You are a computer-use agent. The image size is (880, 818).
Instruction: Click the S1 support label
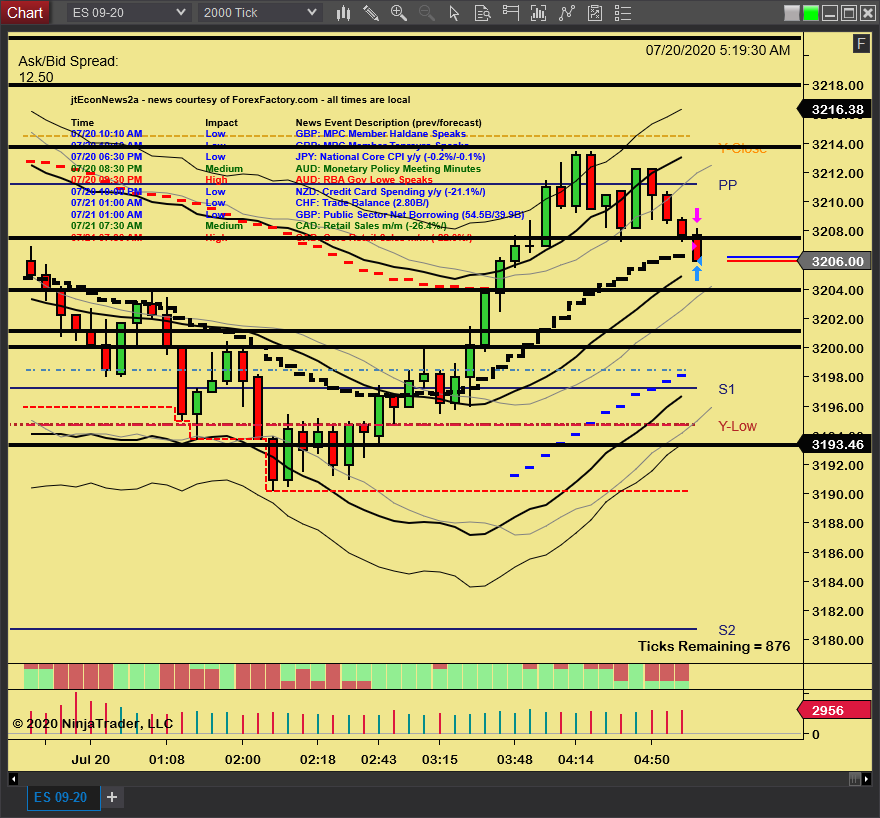(x=726, y=389)
